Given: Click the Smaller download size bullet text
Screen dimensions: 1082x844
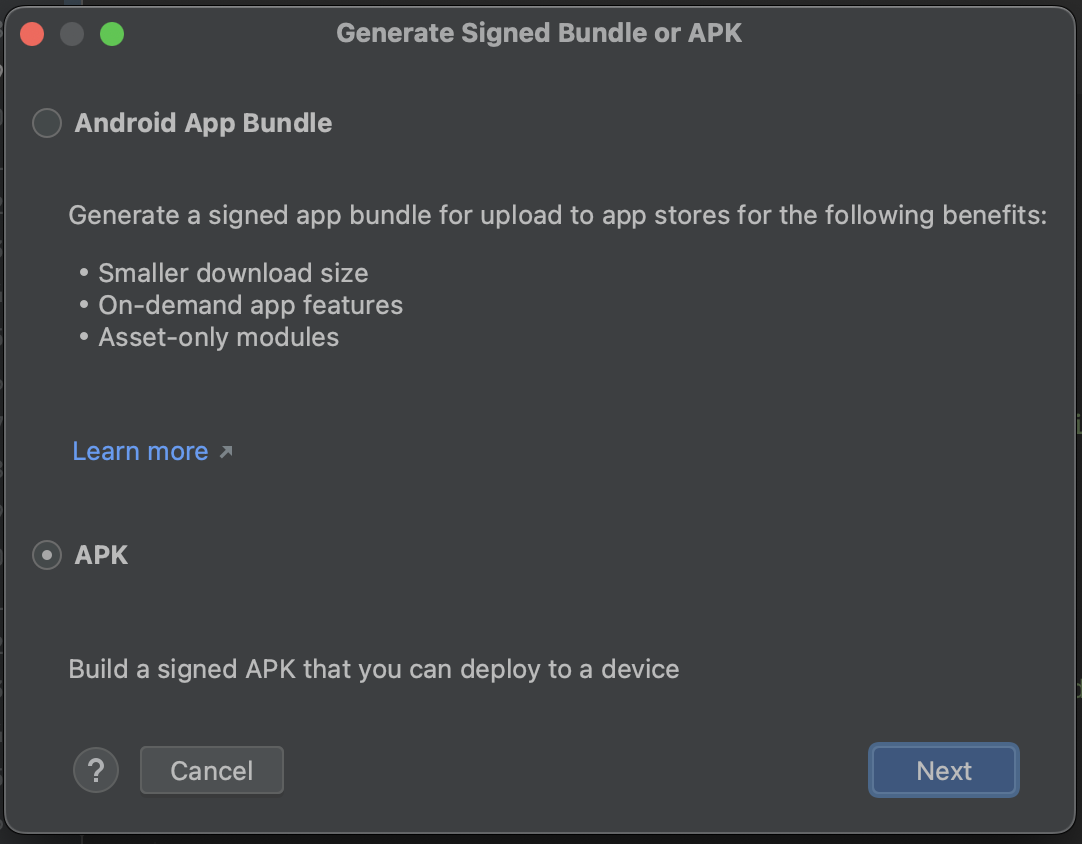Looking at the screenshot, I should [233, 273].
